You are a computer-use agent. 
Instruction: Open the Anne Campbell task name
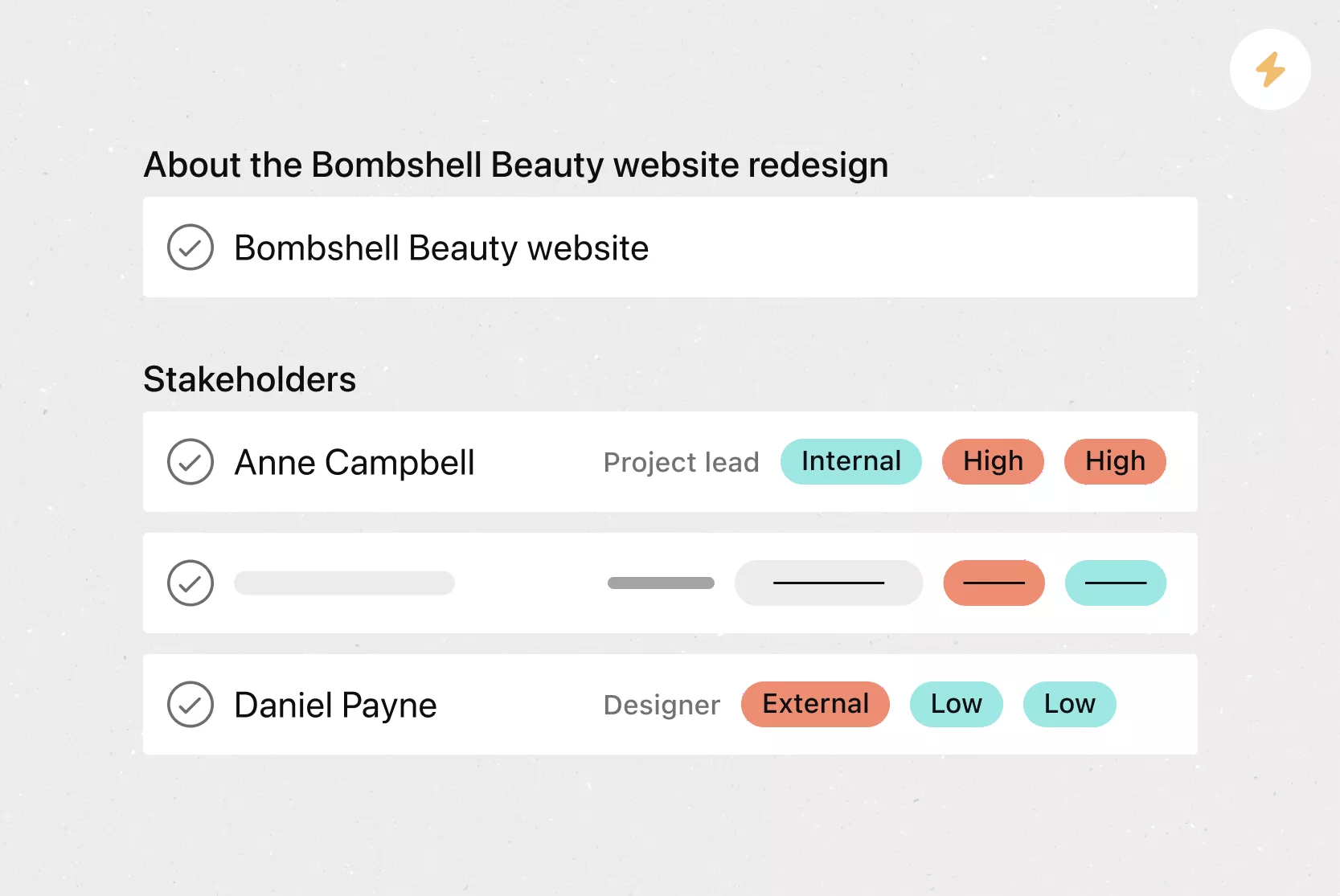(354, 463)
